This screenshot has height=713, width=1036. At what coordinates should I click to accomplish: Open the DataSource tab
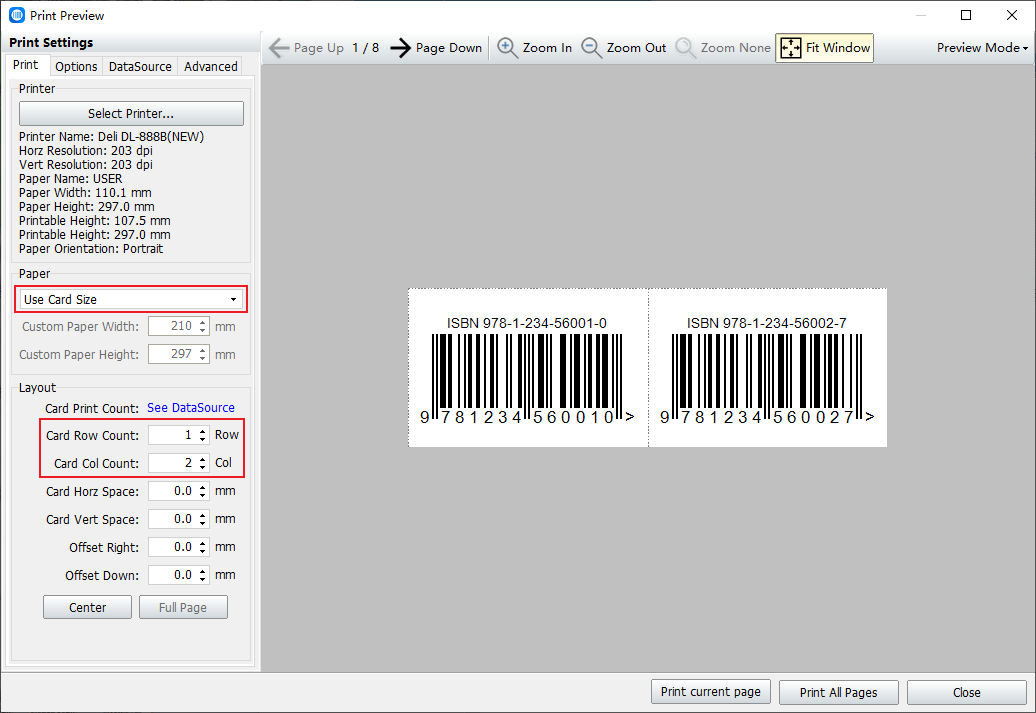(x=140, y=66)
